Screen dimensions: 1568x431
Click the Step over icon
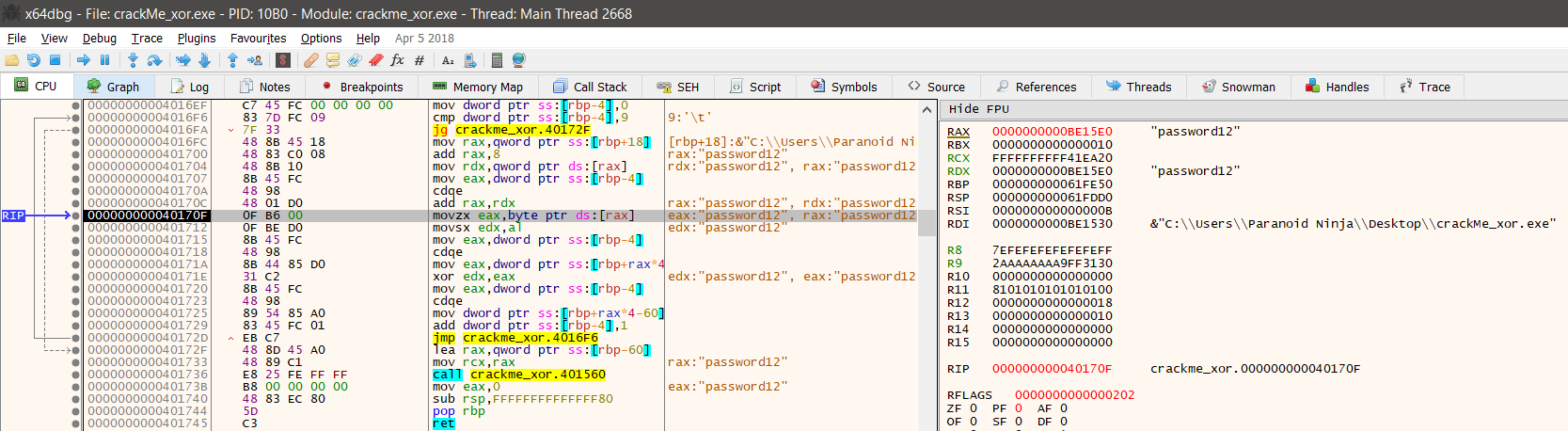click(154, 60)
